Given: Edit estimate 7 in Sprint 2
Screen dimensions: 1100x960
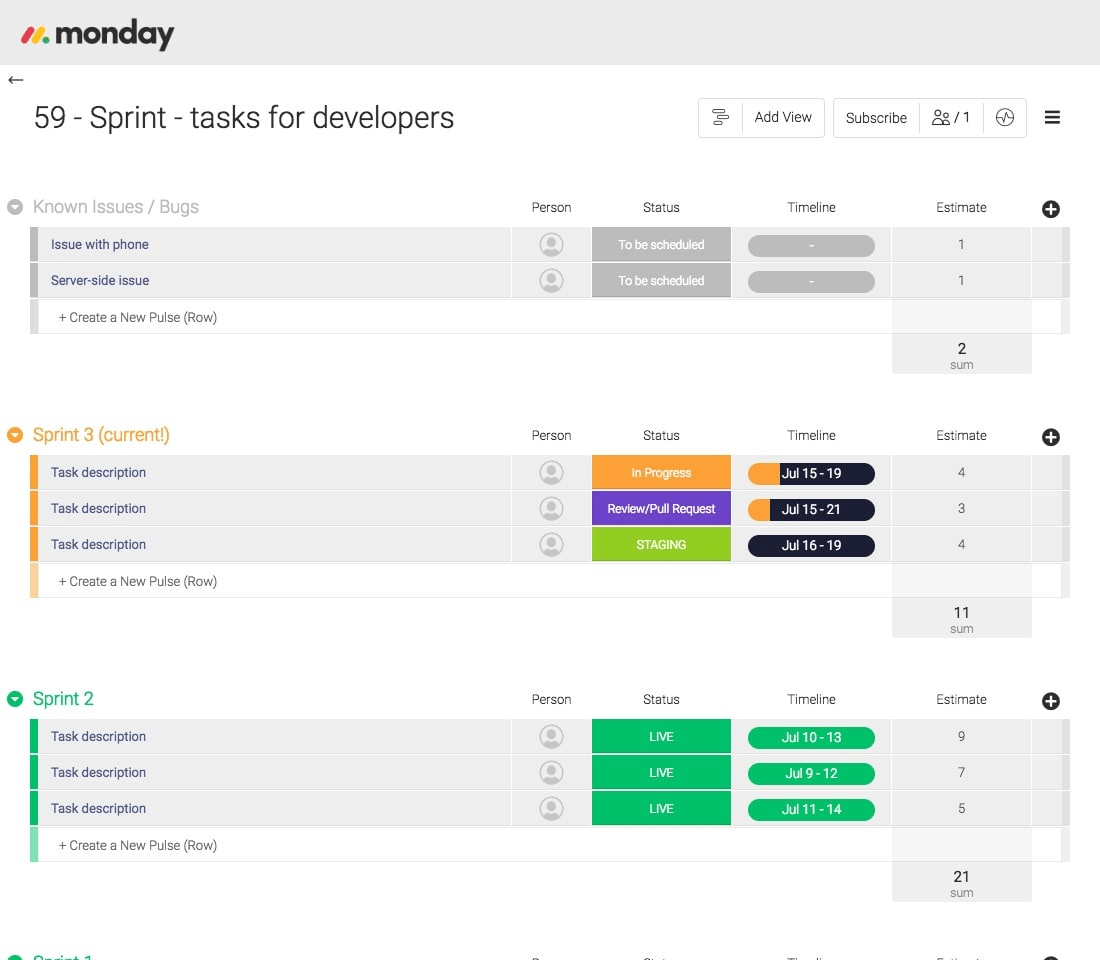Looking at the screenshot, I should tap(961, 772).
